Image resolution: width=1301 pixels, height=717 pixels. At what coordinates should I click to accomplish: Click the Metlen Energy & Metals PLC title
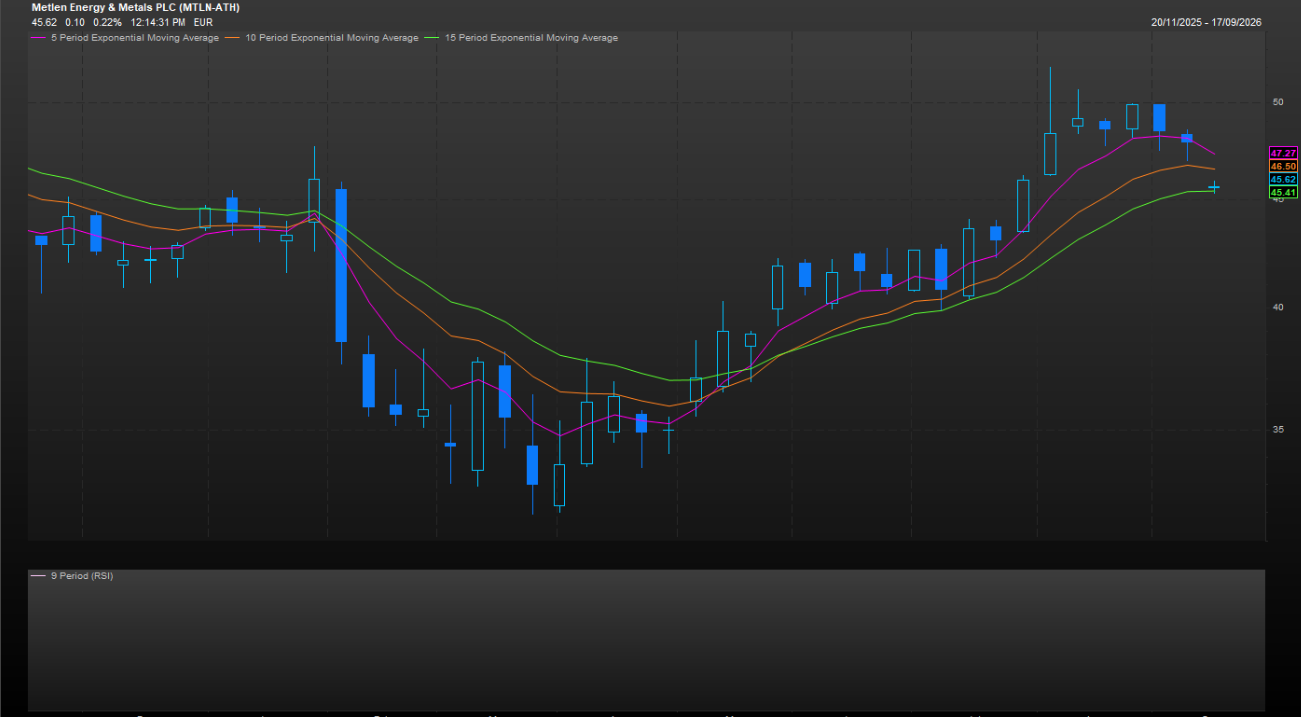(135, 7)
